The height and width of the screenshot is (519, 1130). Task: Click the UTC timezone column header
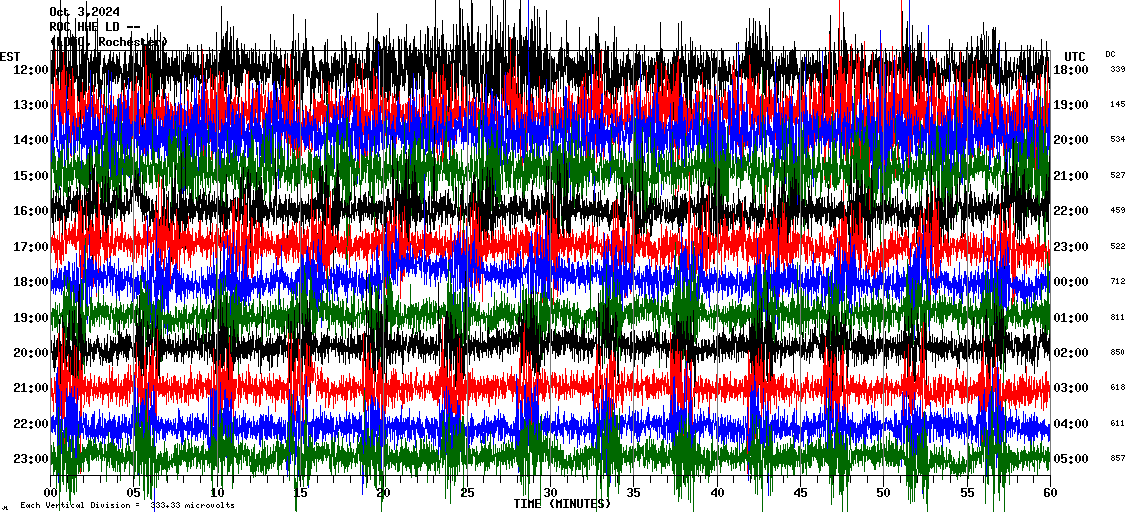point(1075,56)
